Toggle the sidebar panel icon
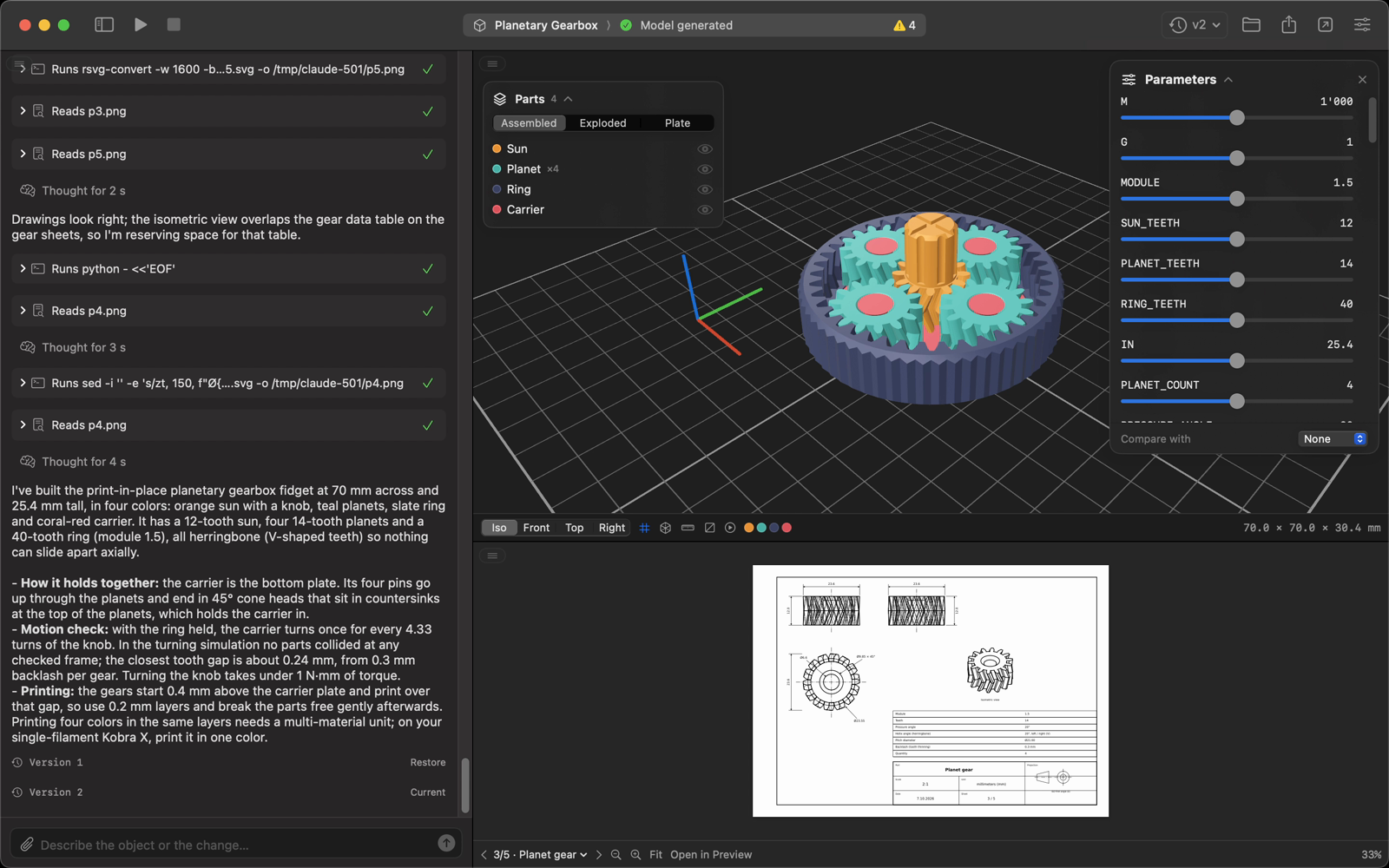 point(104,25)
